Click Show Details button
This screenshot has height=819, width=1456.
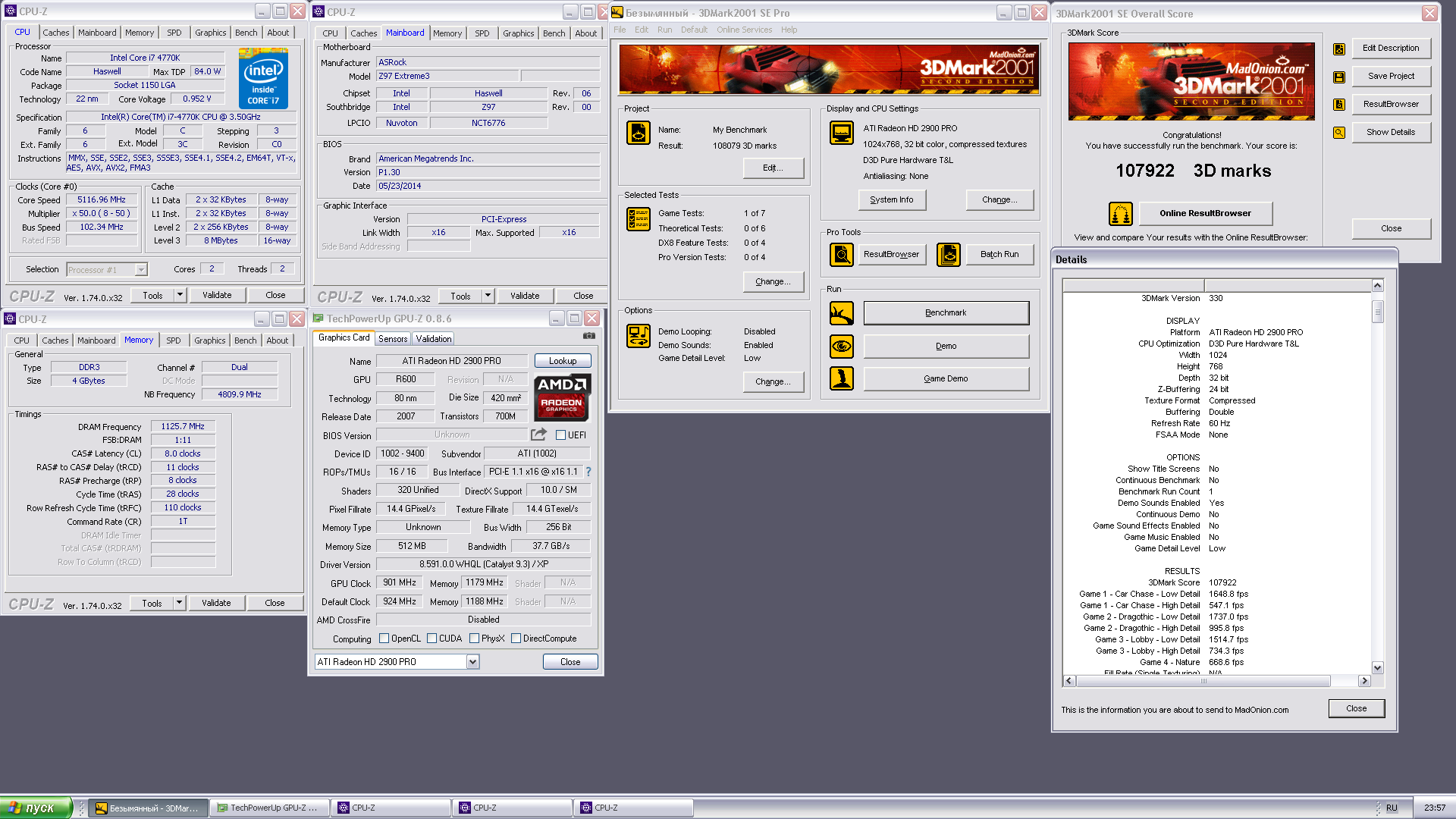click(x=1391, y=133)
